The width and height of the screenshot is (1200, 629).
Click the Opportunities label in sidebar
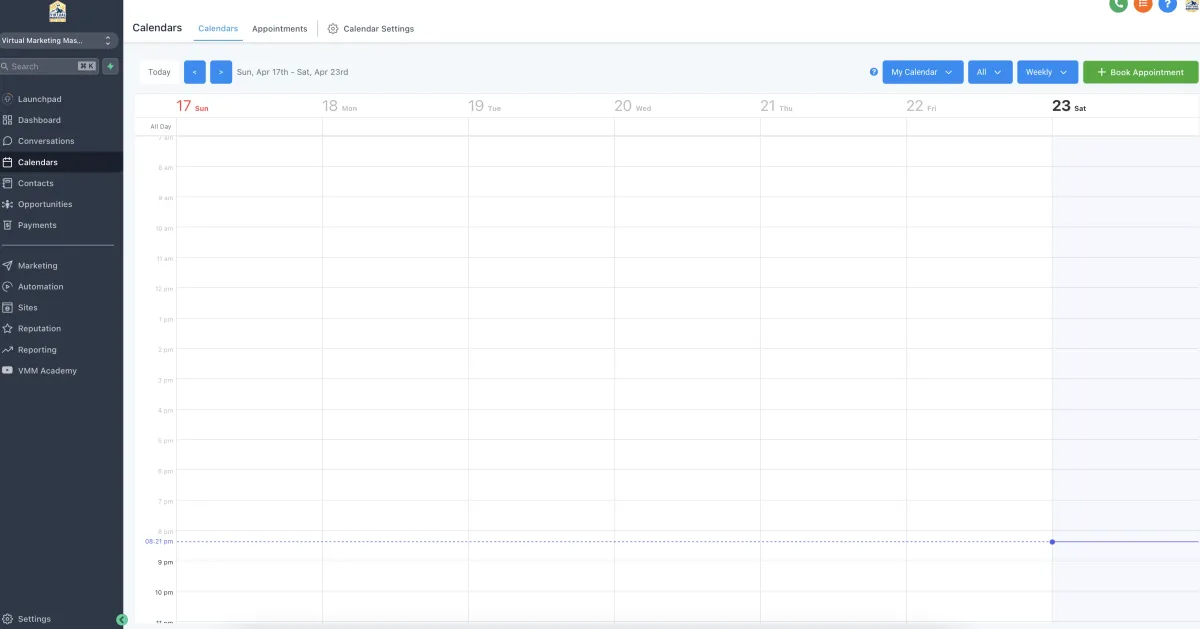[x=45, y=204]
